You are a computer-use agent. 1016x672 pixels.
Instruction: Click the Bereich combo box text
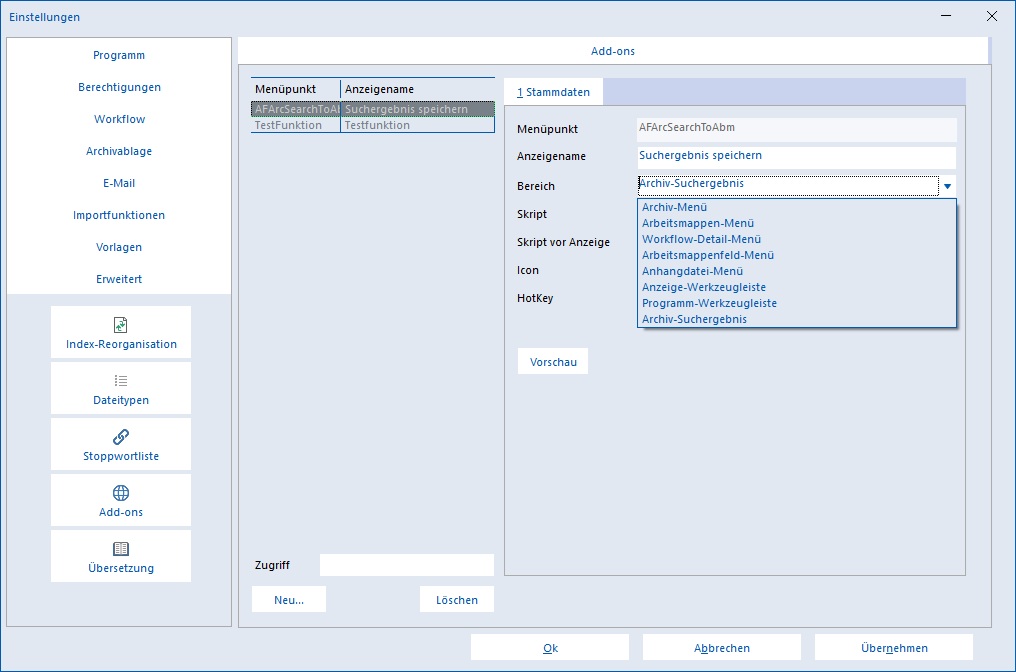click(788, 185)
